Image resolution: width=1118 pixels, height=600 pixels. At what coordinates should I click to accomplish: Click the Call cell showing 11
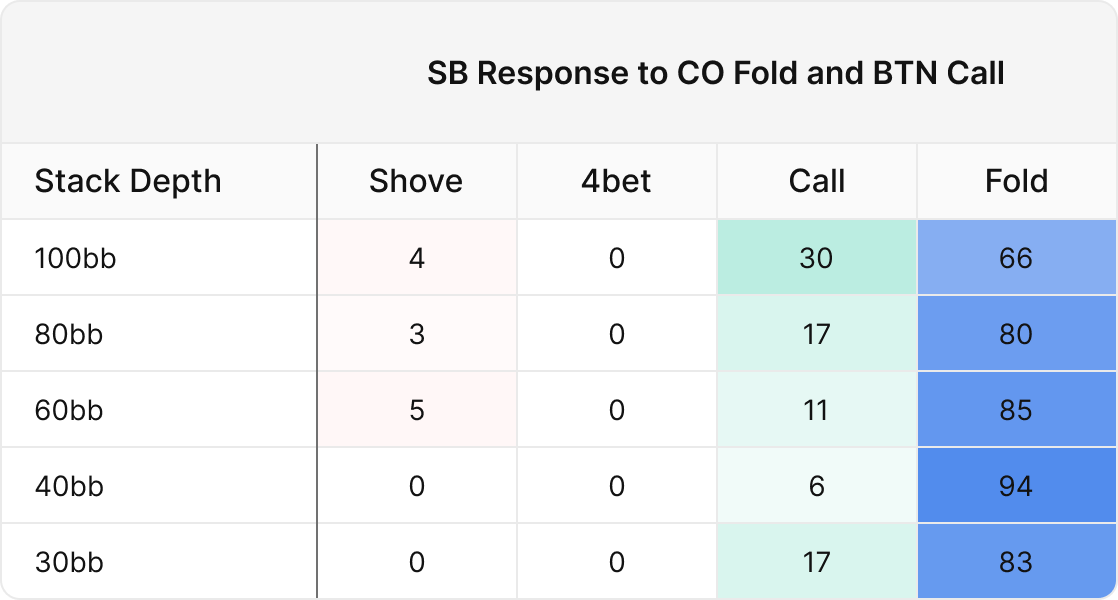pyautogui.click(x=816, y=410)
